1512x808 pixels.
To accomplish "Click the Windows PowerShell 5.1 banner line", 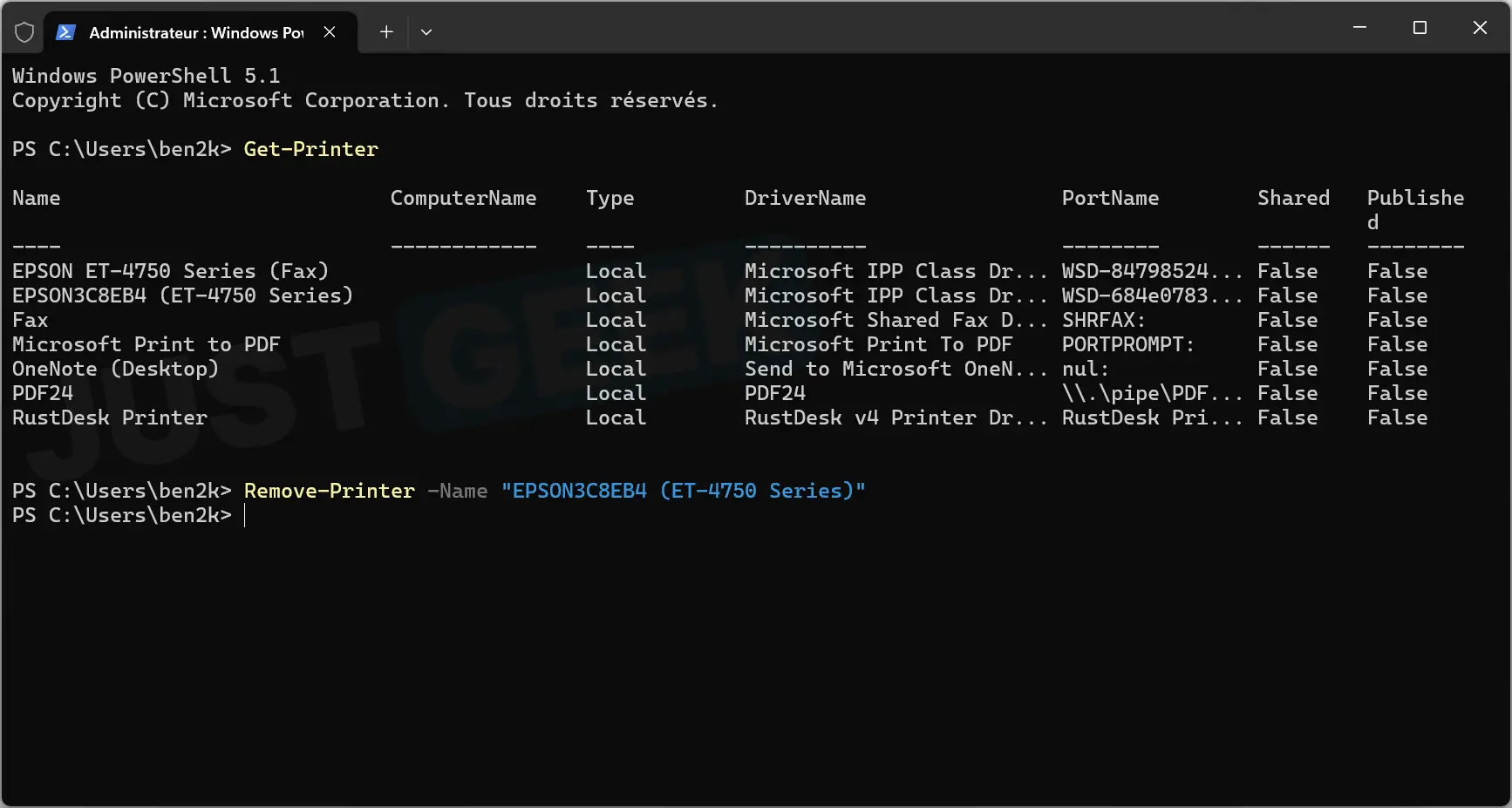I will point(146,76).
